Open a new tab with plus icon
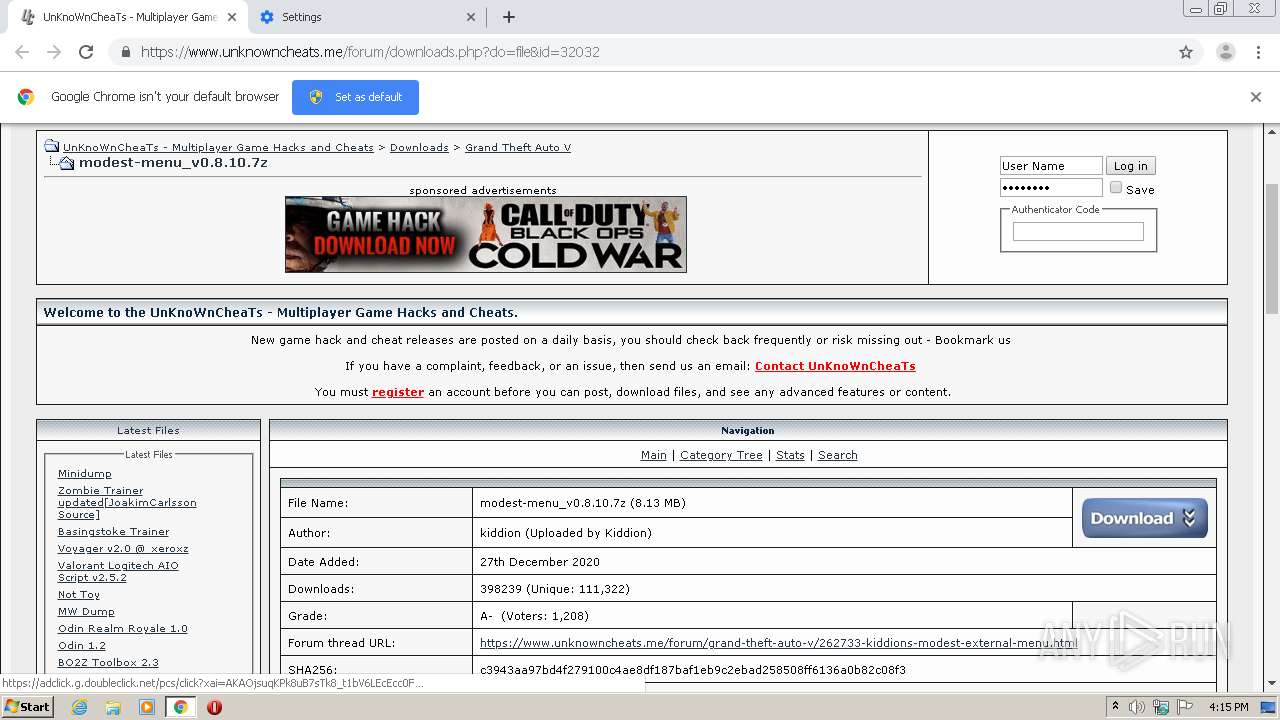Image resolution: width=1280 pixels, height=720 pixels. (x=509, y=17)
